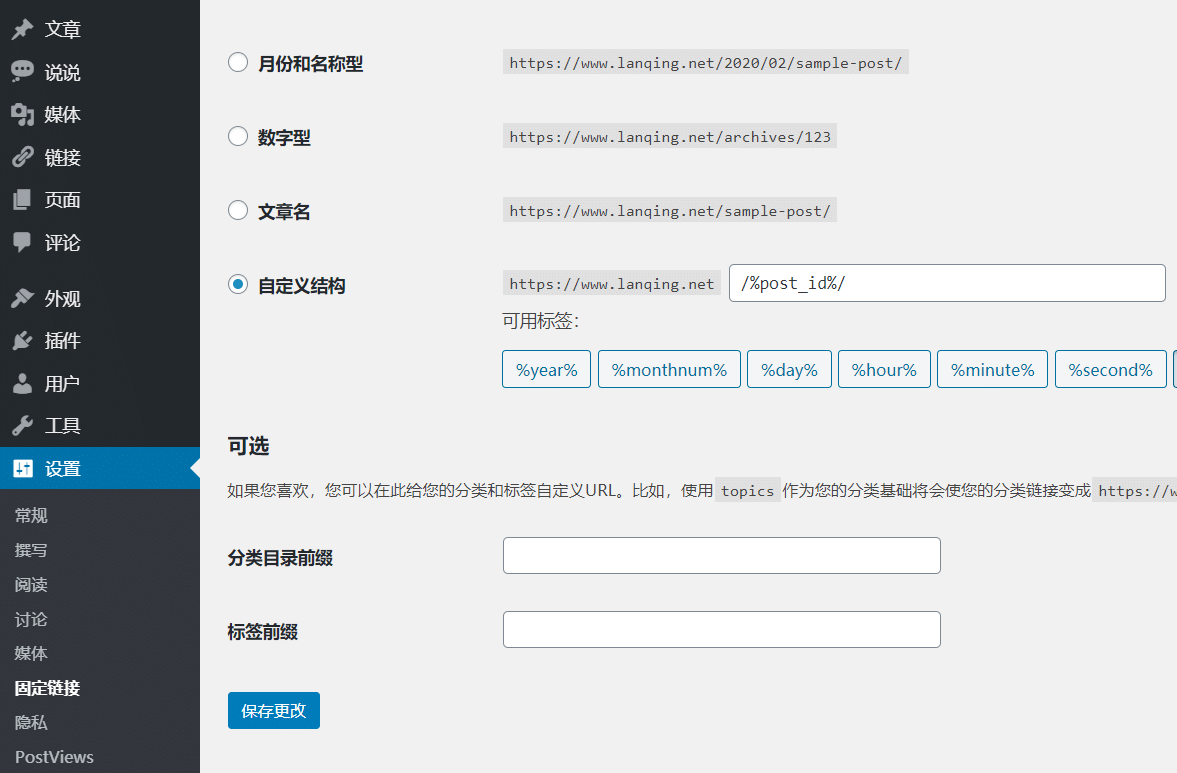The width and height of the screenshot is (1177, 773).
Task: Open the 隐私 settings submenu
Action: [x=30, y=722]
